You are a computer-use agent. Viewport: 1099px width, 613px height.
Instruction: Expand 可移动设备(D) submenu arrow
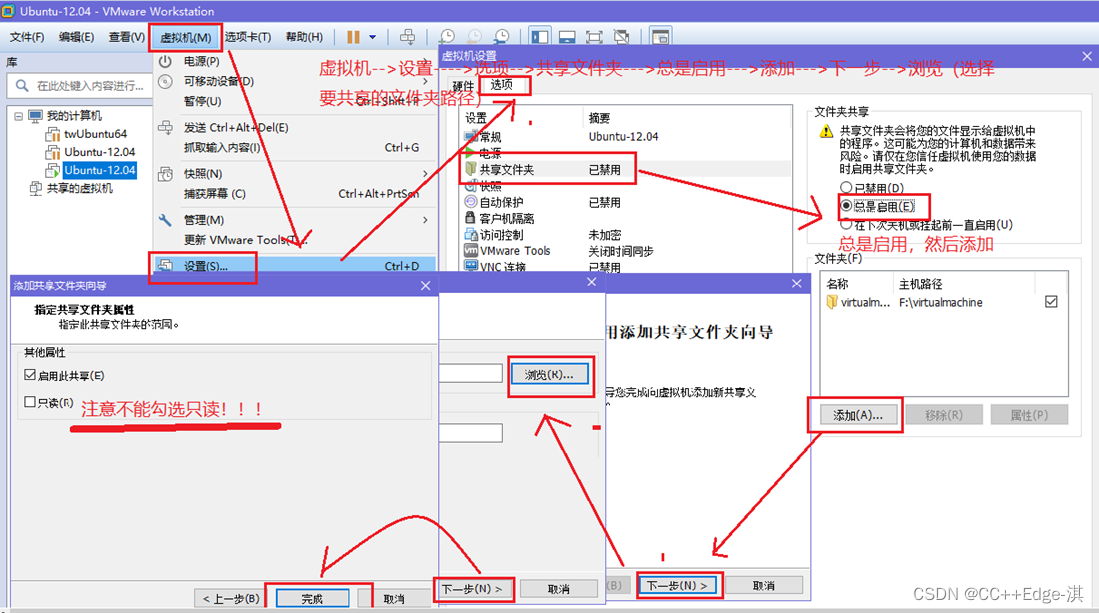tap(425, 81)
